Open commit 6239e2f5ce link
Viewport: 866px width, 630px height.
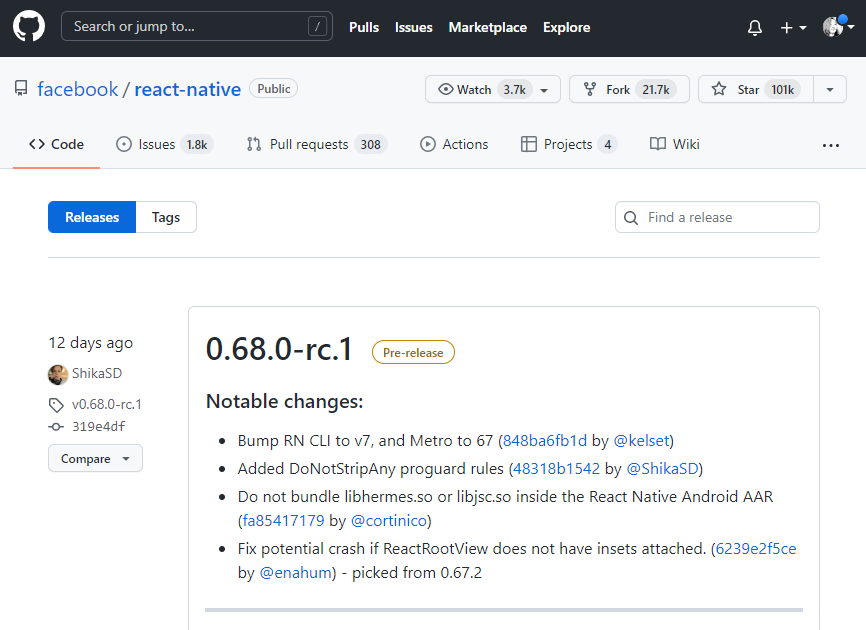coord(756,549)
